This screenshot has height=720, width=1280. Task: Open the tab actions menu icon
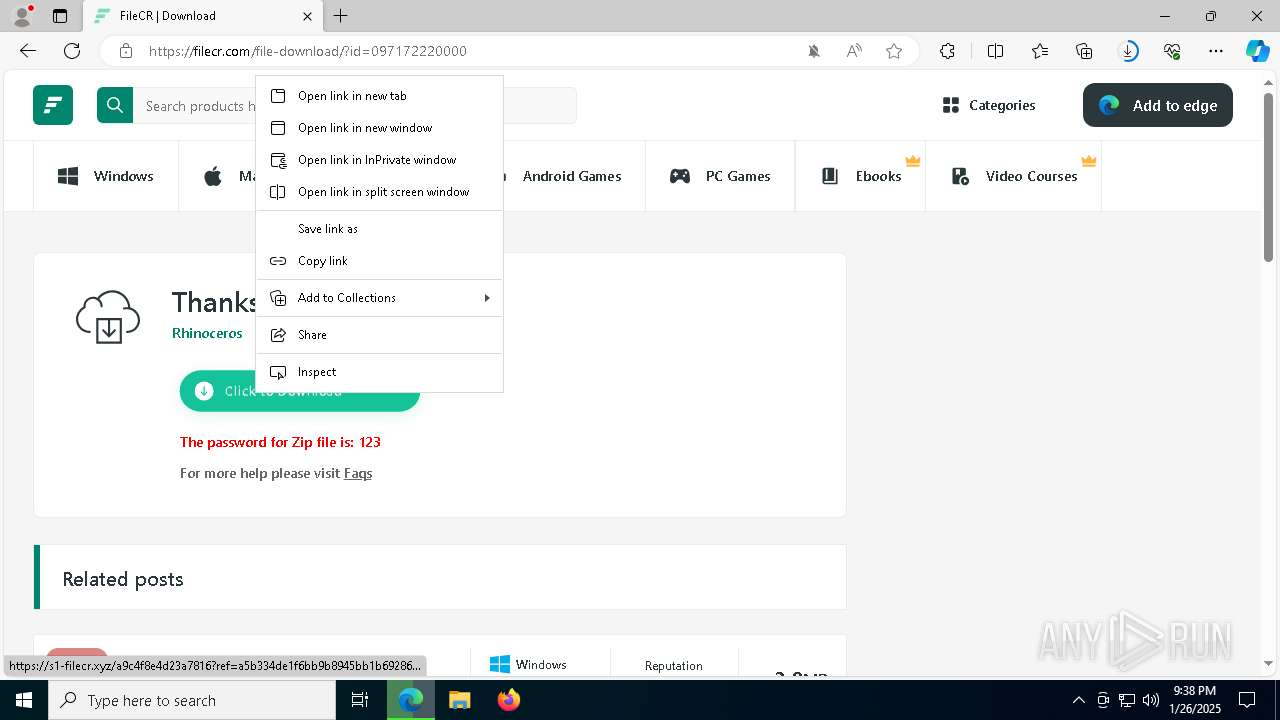point(60,16)
